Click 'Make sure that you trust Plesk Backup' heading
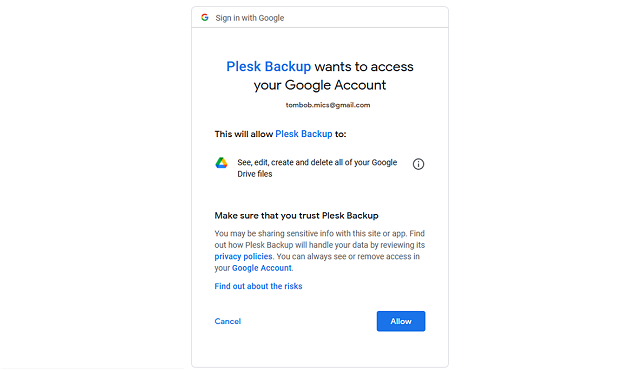 point(296,215)
